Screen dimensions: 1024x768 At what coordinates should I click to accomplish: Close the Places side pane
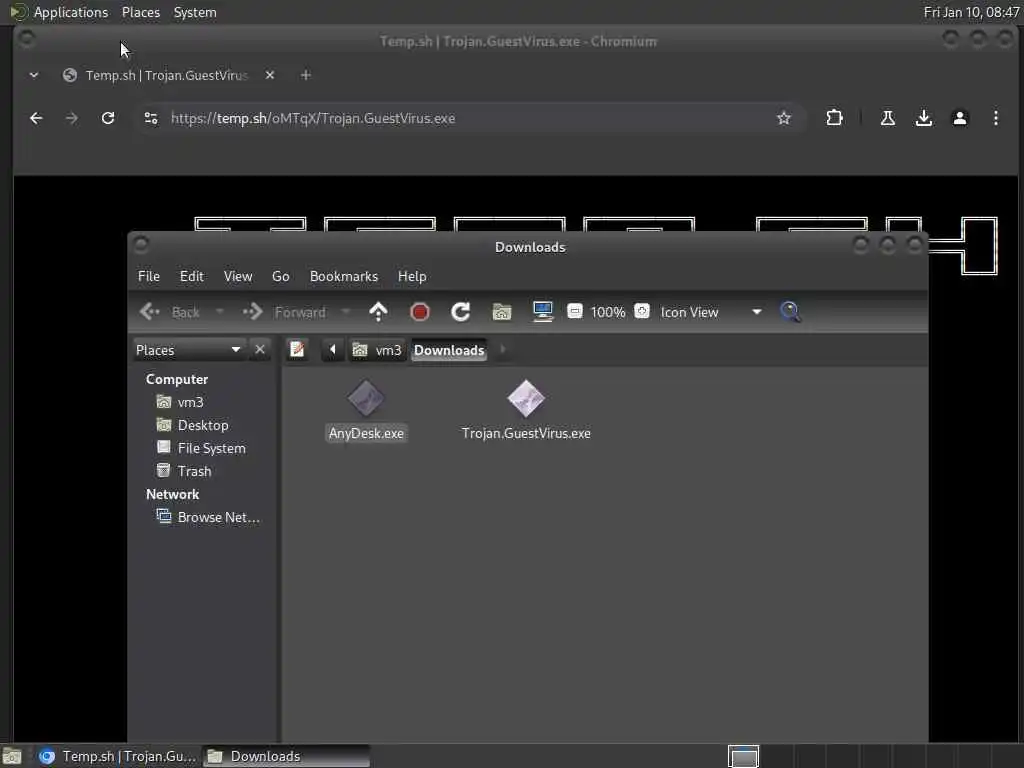260,350
